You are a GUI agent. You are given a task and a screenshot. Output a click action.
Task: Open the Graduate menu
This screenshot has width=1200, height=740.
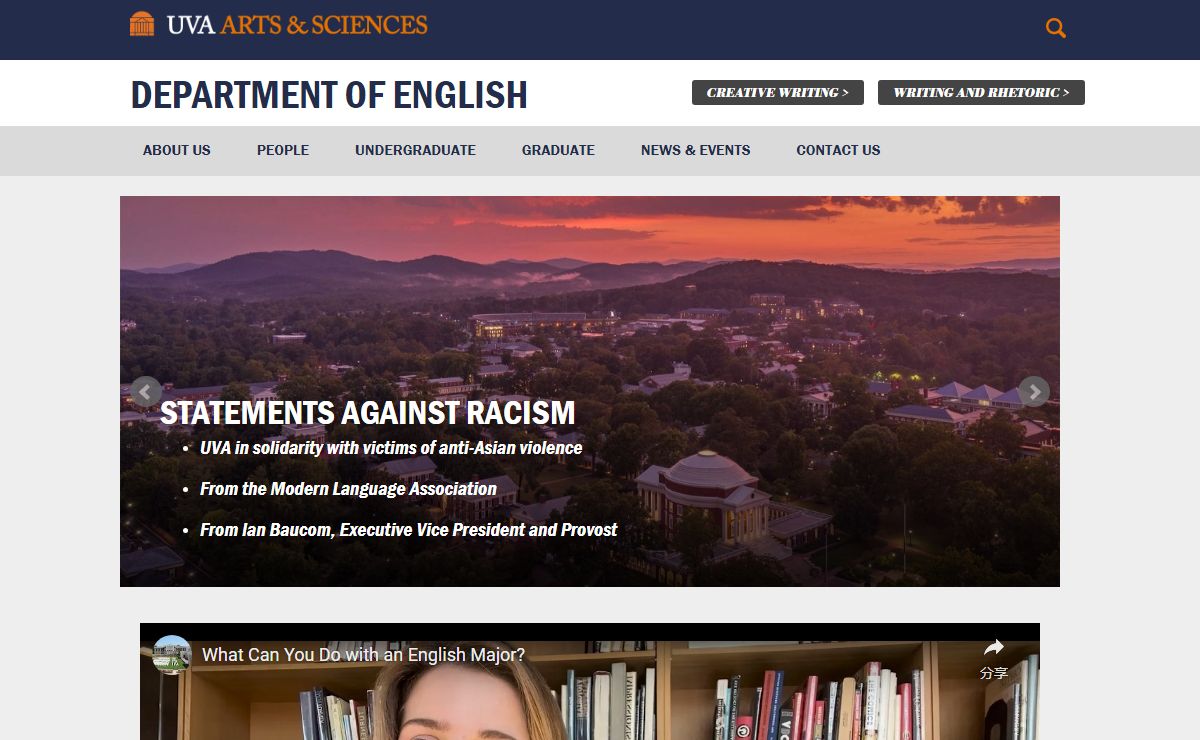(558, 150)
